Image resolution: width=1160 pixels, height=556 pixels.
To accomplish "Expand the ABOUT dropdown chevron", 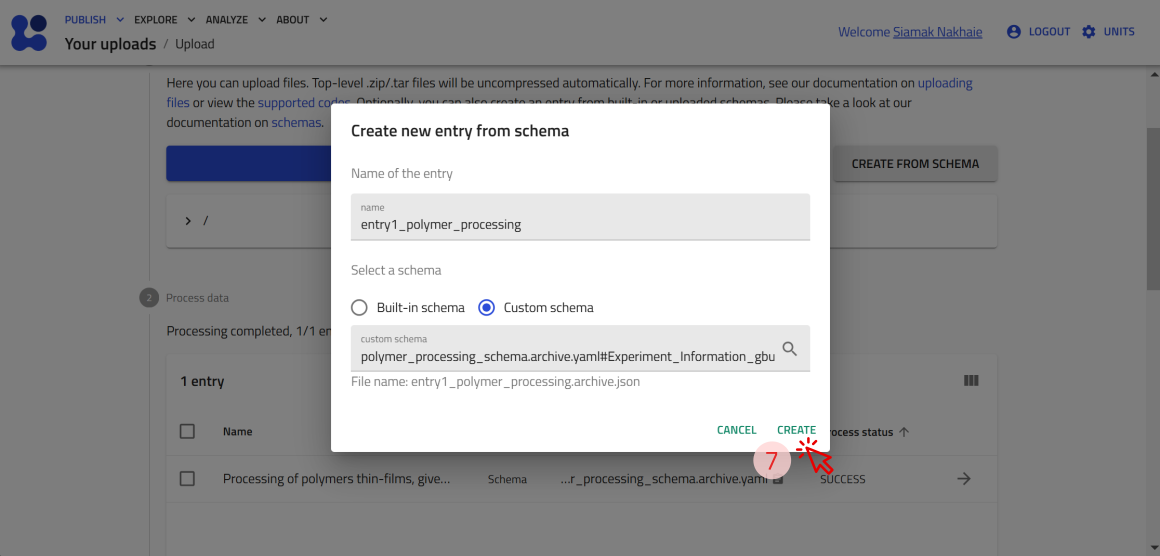I will tap(323, 20).
